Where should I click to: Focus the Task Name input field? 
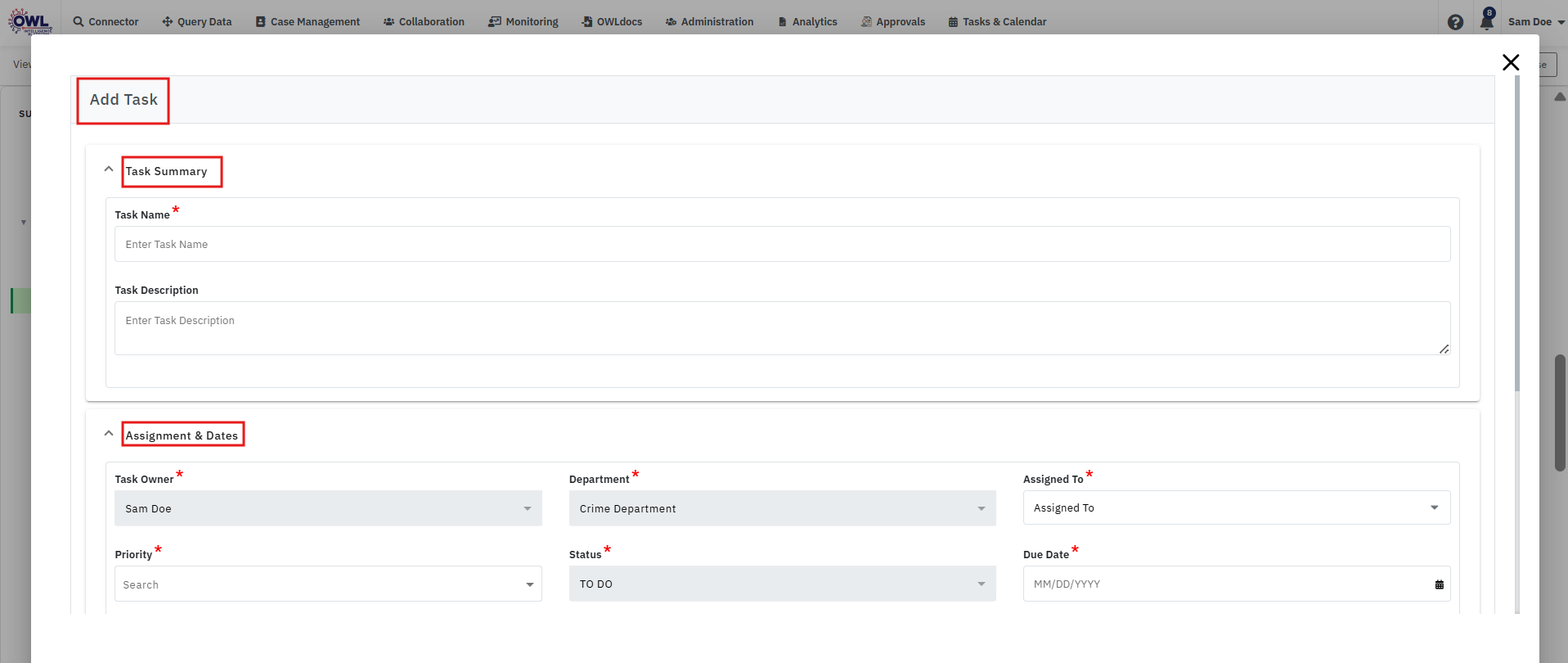(782, 244)
